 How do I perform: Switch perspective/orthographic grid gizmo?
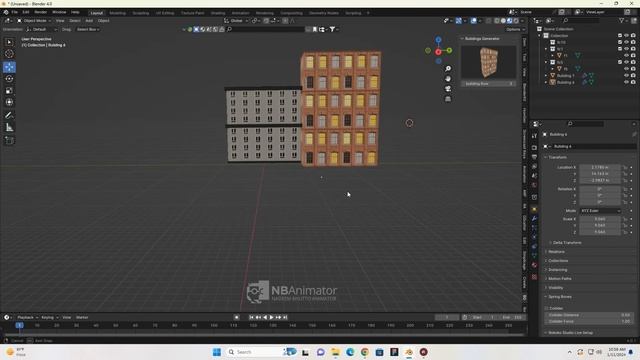(448, 99)
